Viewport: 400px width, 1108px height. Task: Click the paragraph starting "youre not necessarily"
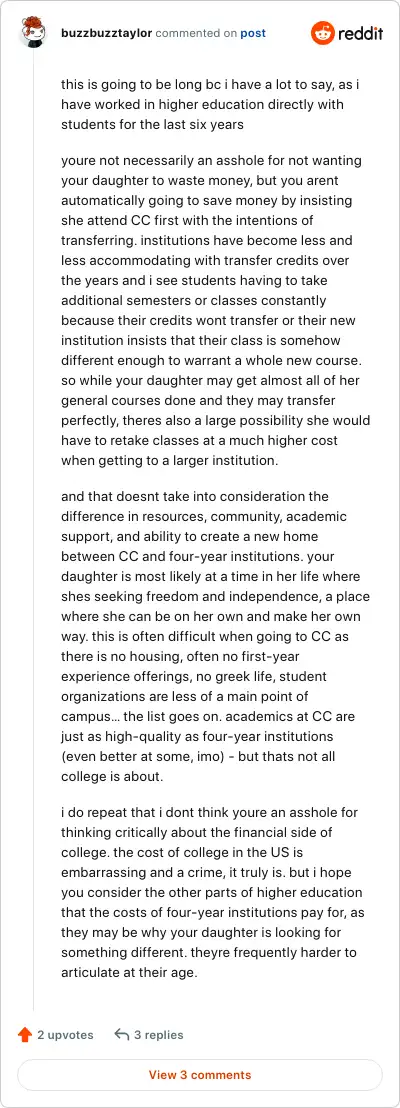(x=216, y=310)
